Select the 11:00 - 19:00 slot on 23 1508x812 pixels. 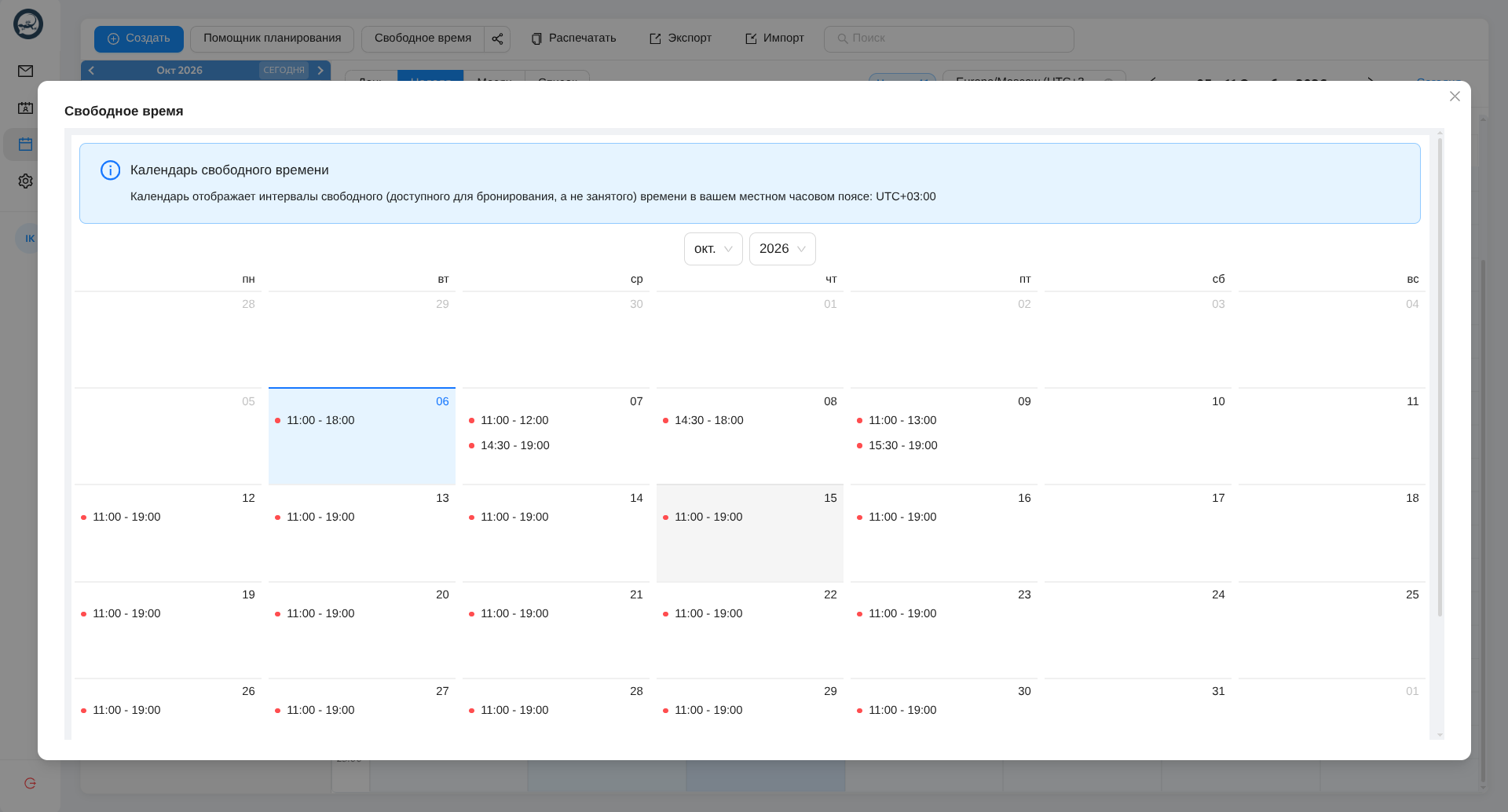[x=902, y=614]
